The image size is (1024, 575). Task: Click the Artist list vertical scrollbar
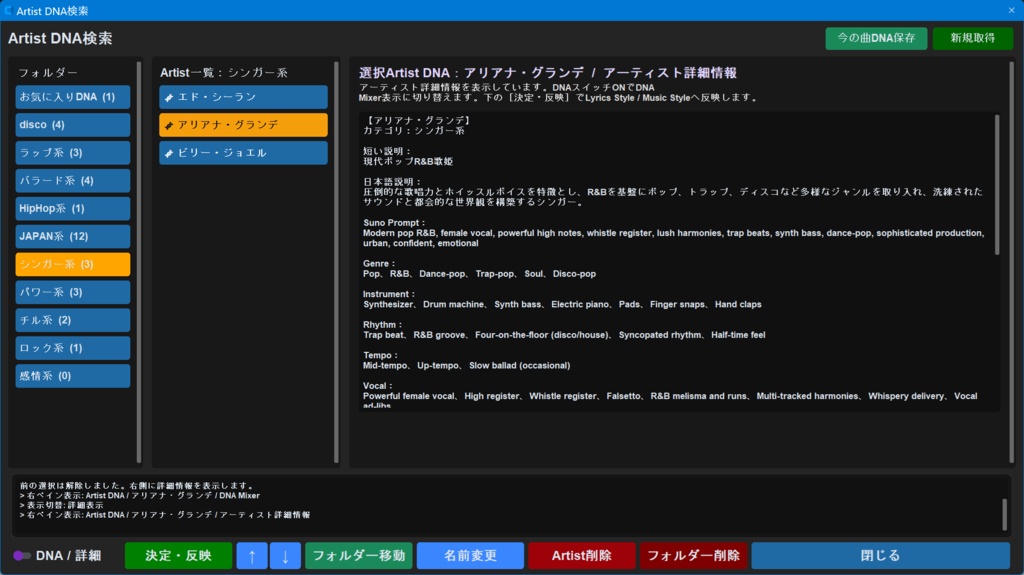336,262
